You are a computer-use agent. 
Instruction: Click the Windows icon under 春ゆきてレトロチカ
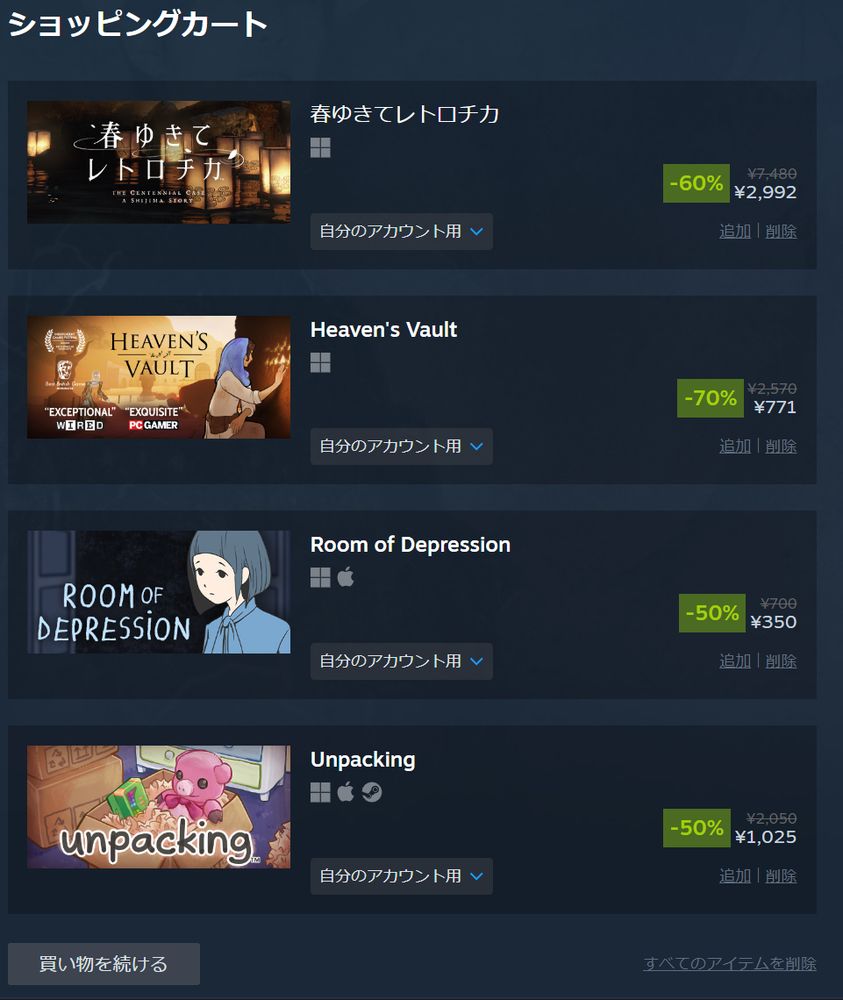[x=320, y=148]
